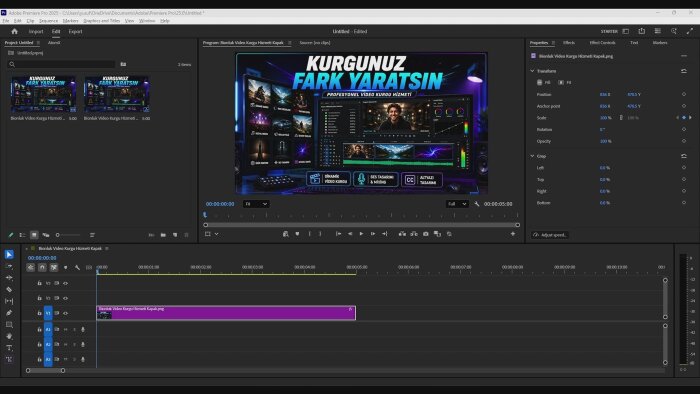Select the Selection tool in timeline toolbar
700x394 pixels.
pyautogui.click(x=9, y=254)
